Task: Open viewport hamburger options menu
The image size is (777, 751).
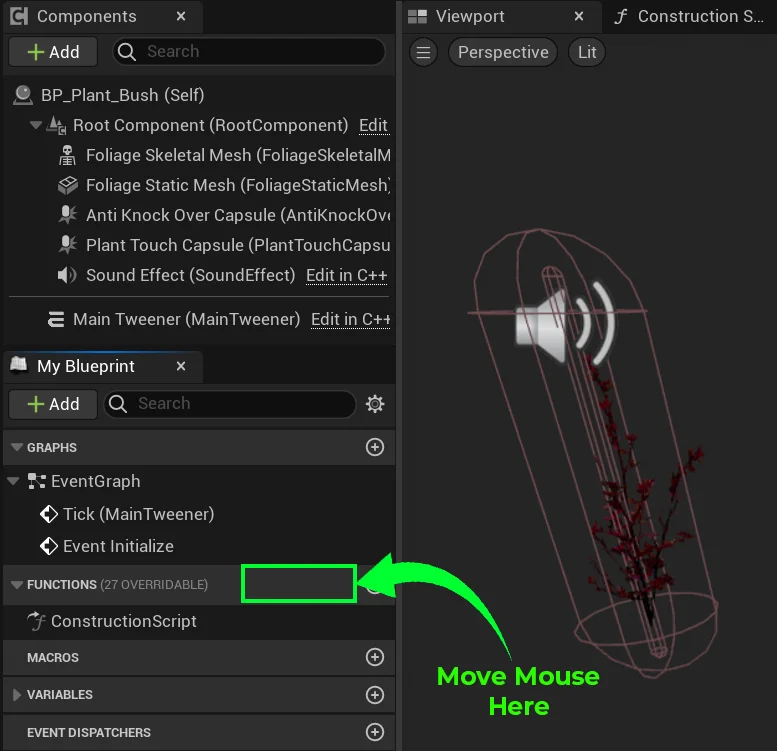Action: point(424,52)
